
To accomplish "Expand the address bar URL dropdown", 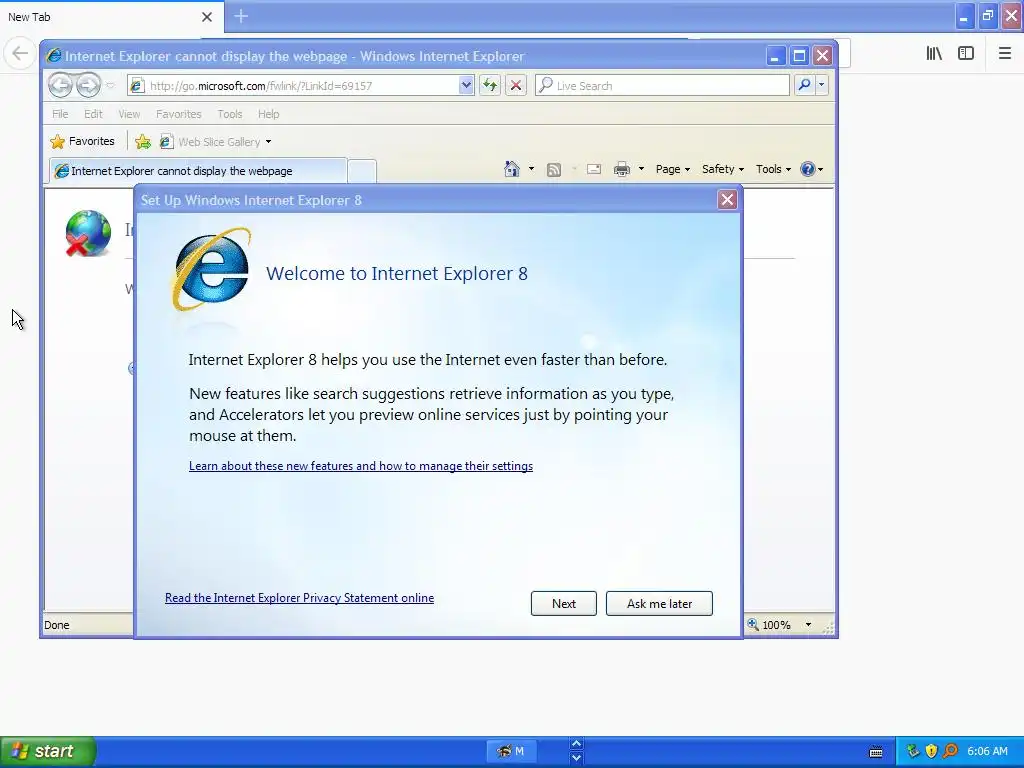I will (466, 86).
